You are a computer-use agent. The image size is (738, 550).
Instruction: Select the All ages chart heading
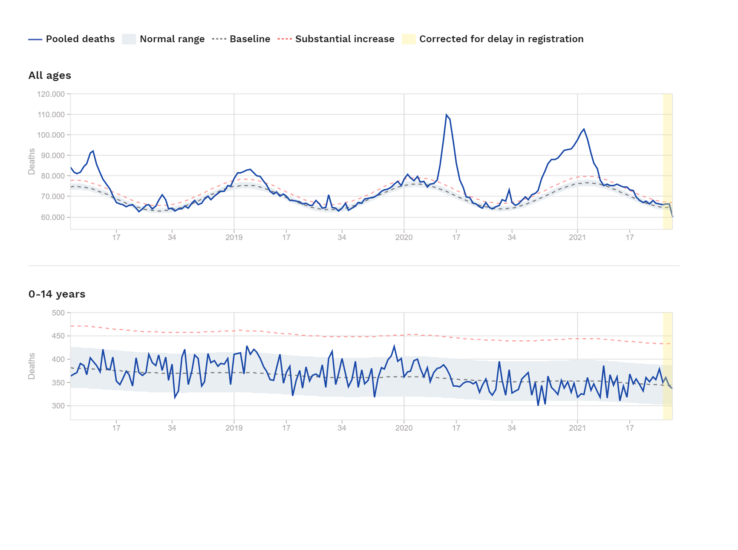[49, 75]
